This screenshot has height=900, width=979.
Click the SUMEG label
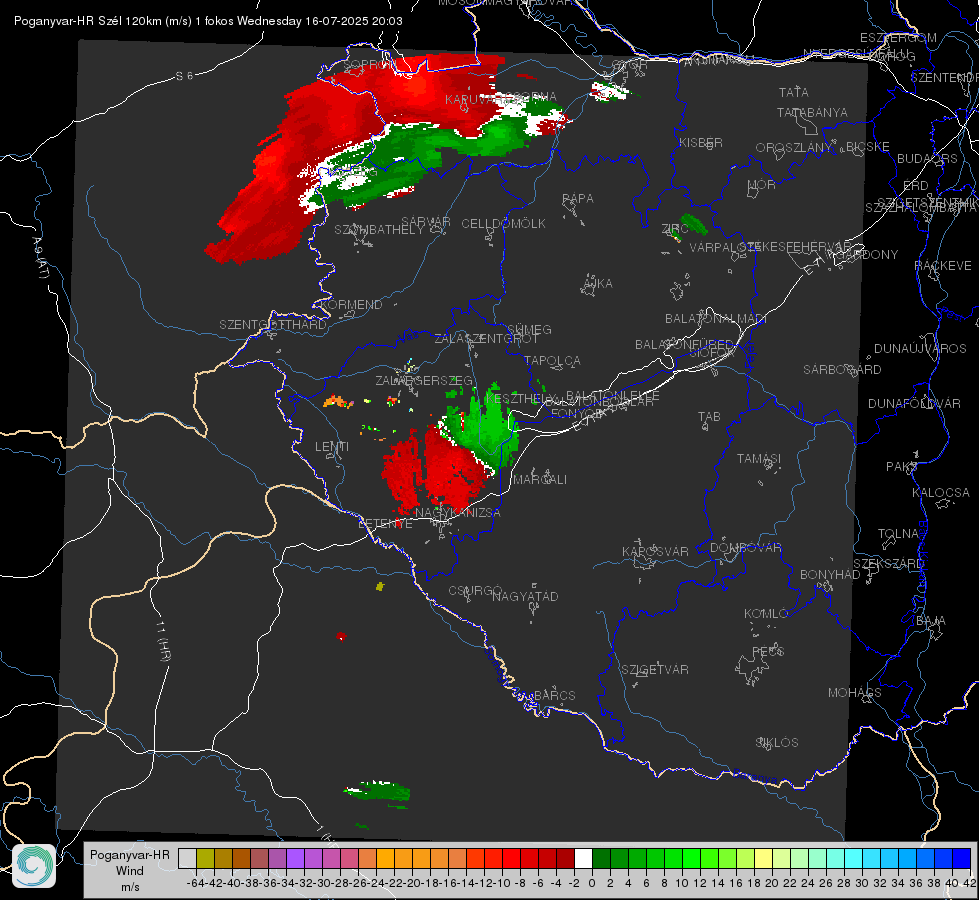(x=529, y=329)
